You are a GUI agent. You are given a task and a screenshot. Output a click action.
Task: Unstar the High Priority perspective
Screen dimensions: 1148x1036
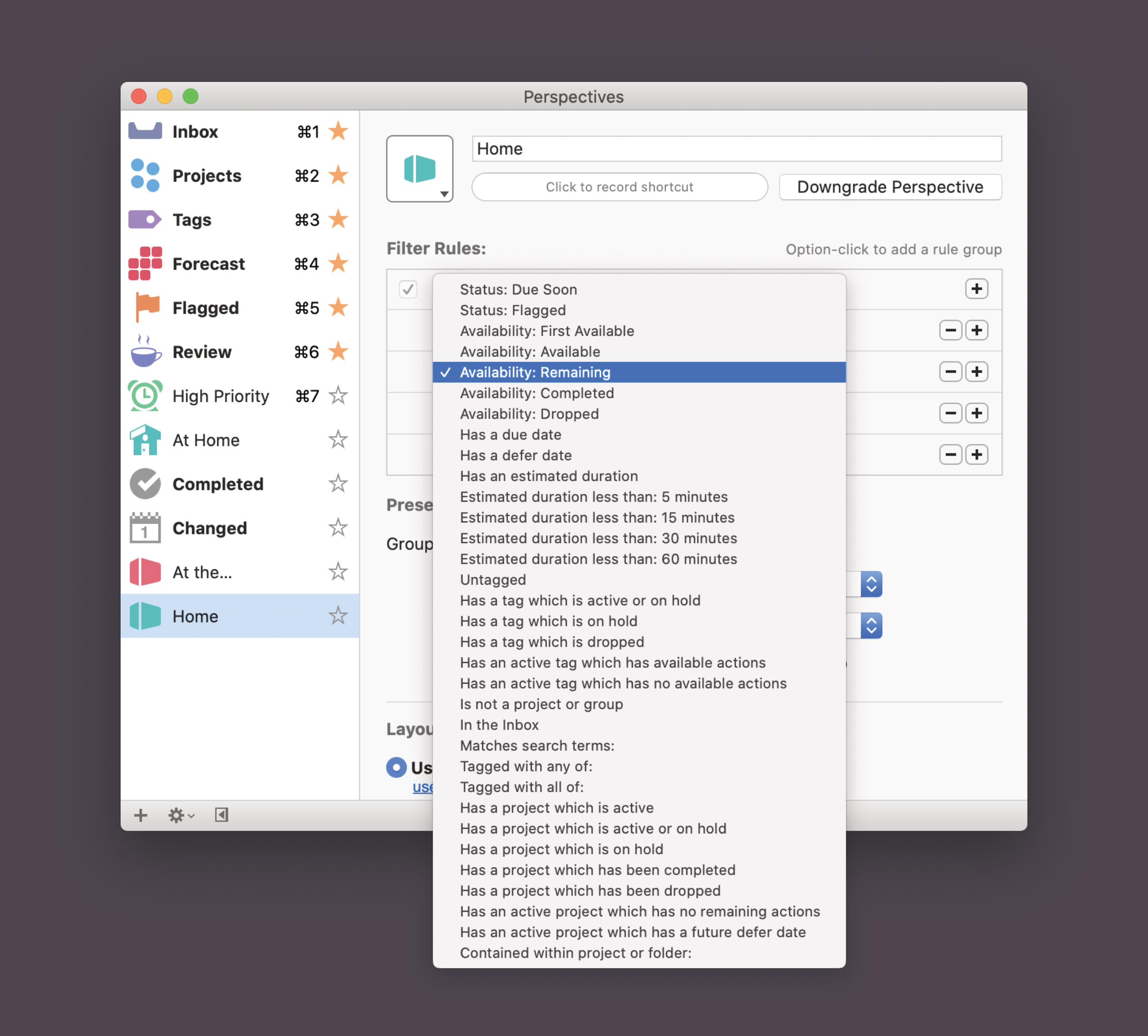[x=338, y=395]
